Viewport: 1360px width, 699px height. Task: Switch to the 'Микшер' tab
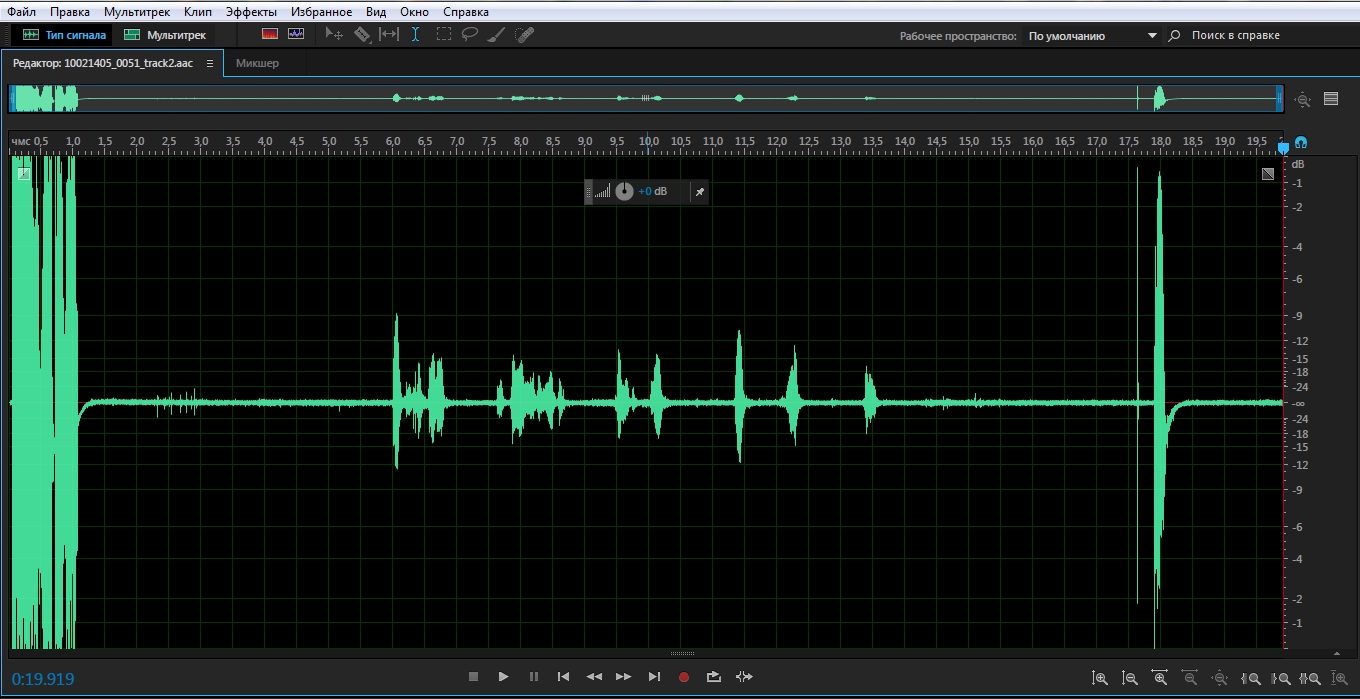(x=257, y=63)
